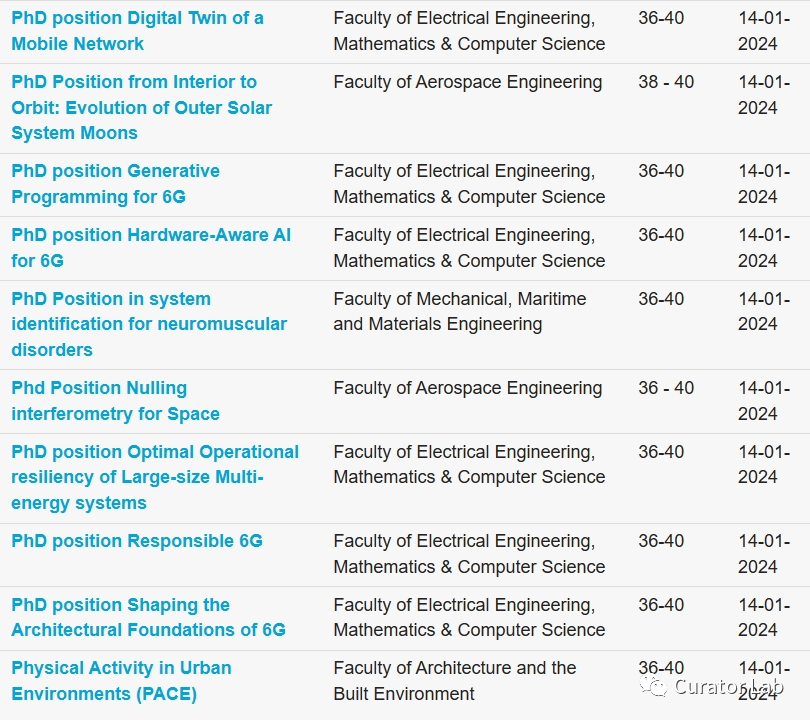
Task: Open PhD position Digital Twin of a Mobile Network
Action: [x=137, y=31]
